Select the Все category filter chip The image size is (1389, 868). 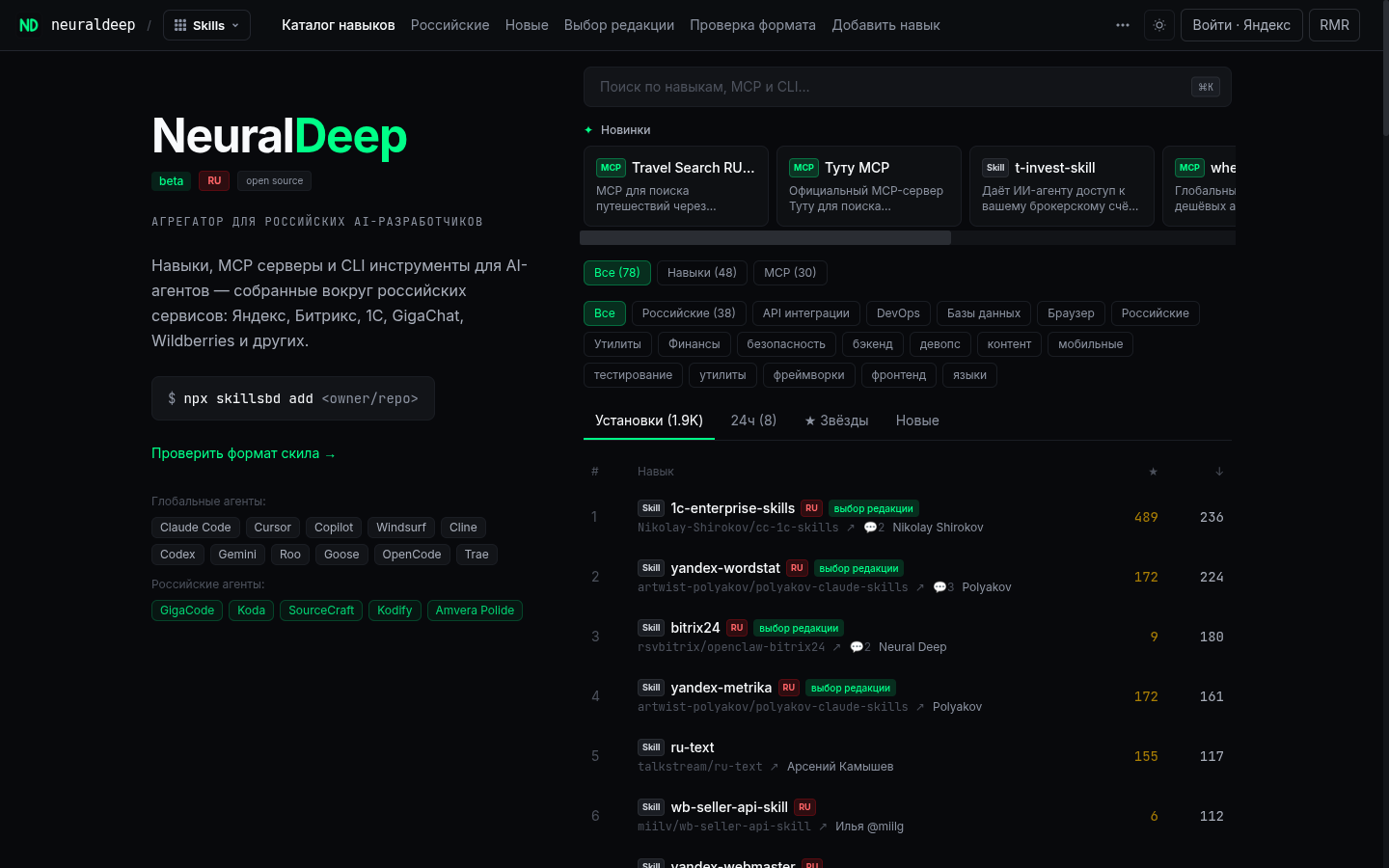click(605, 313)
